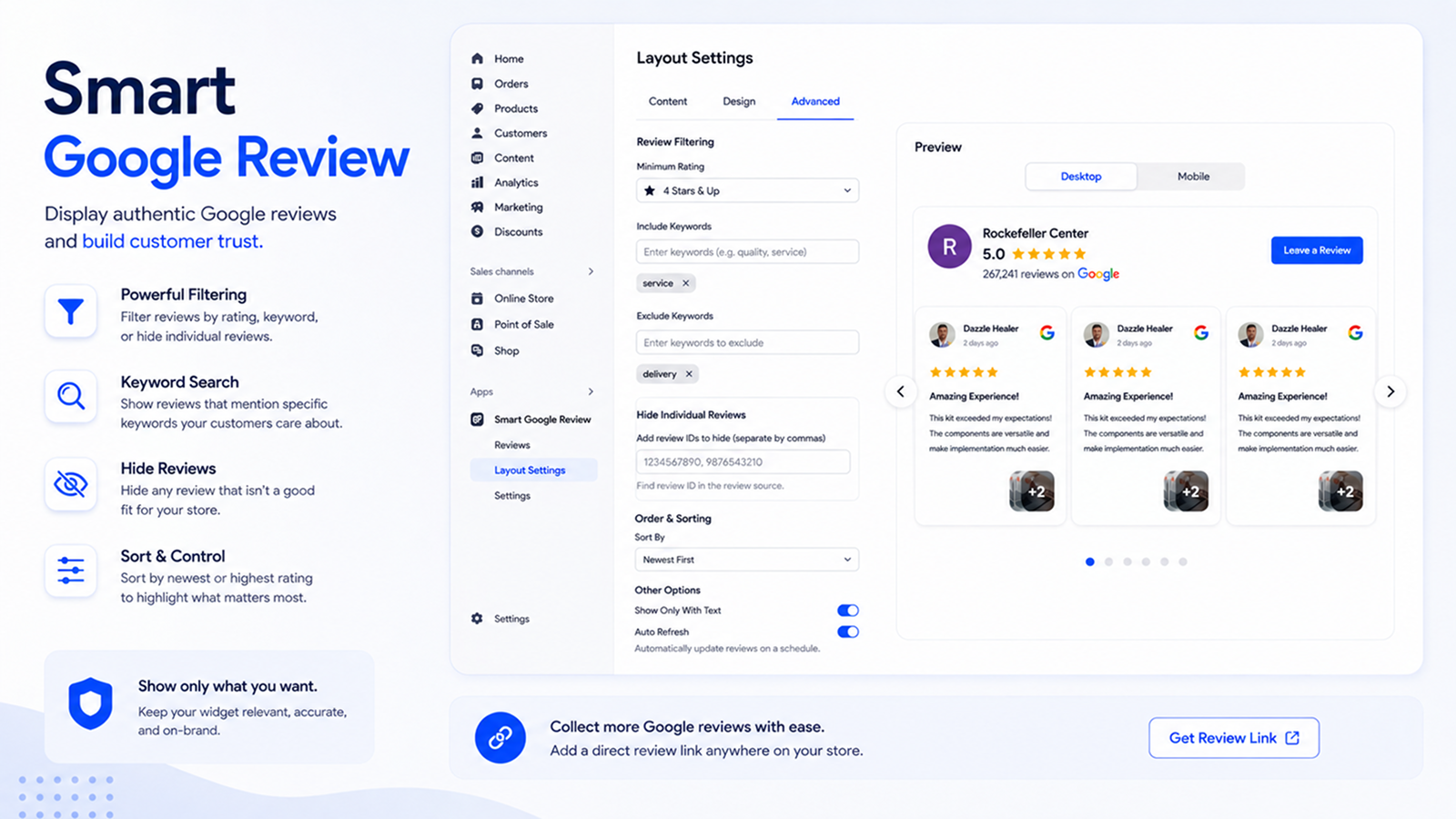Click the Marketing megaphone icon
The image size is (1456, 819).
pos(477,207)
